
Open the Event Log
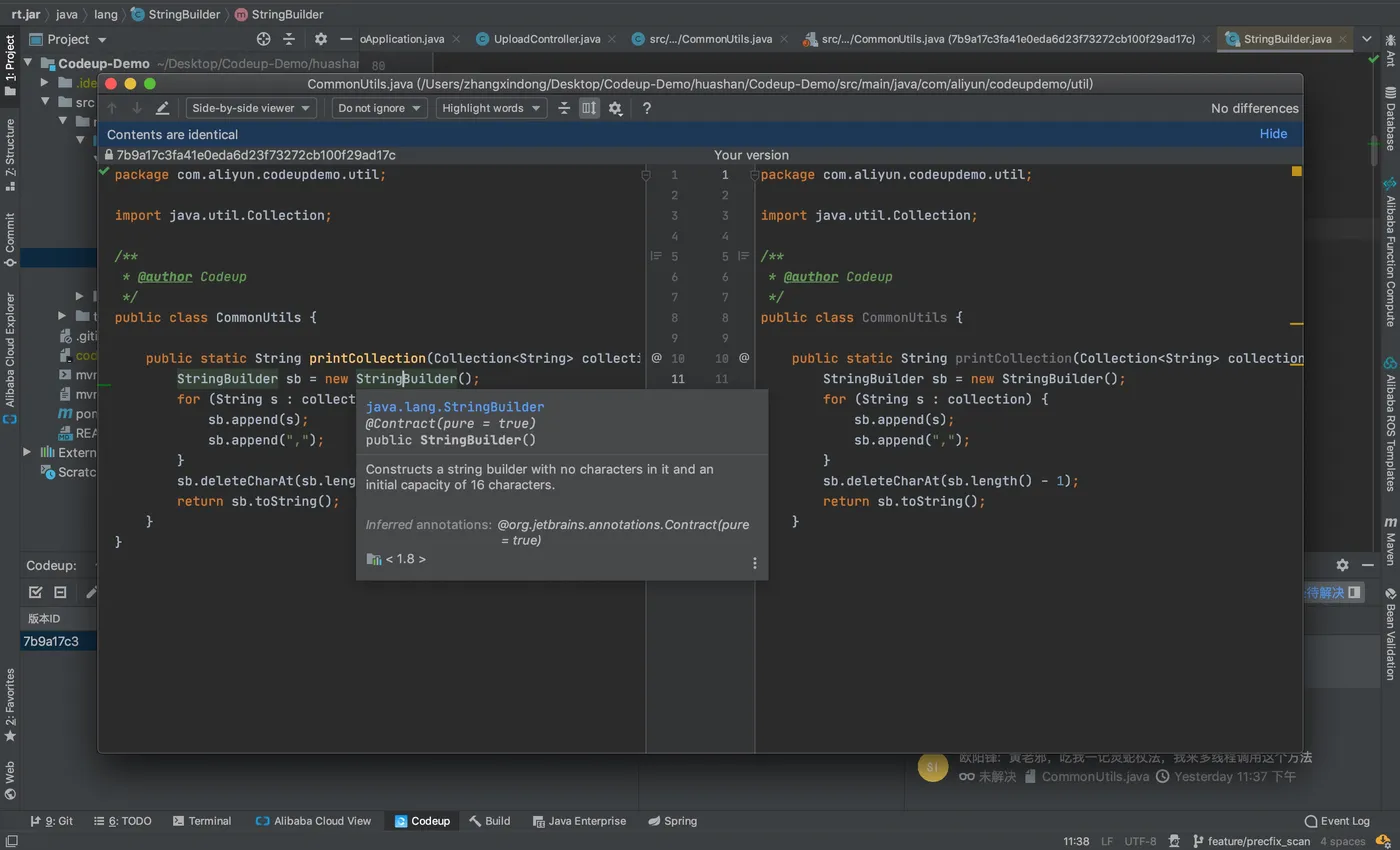pos(1337,821)
